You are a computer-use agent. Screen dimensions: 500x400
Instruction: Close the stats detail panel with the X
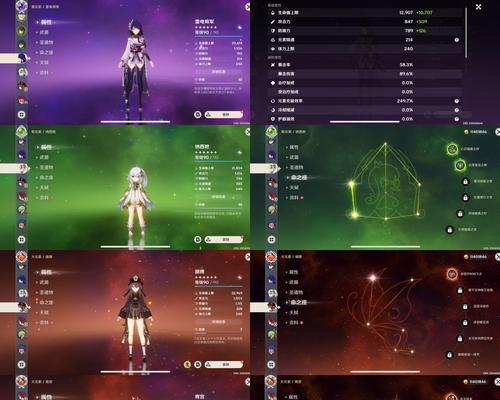pos(478,7)
